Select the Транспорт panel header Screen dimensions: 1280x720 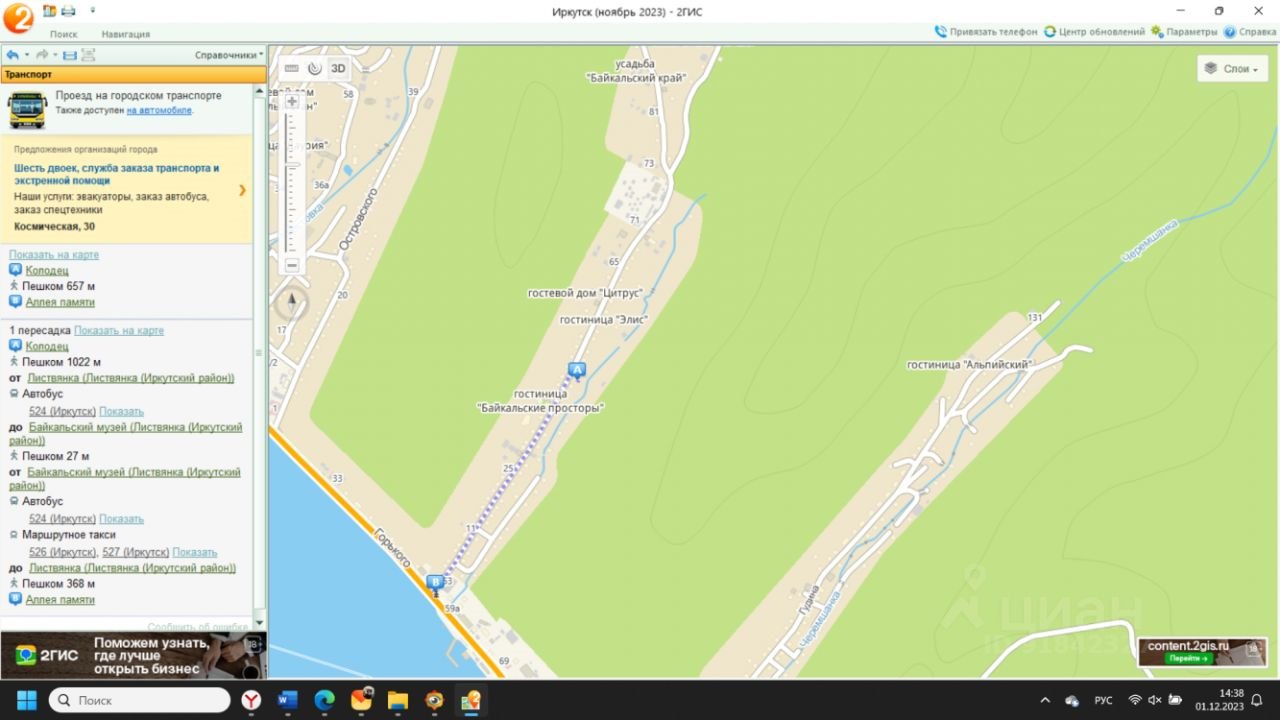point(133,74)
